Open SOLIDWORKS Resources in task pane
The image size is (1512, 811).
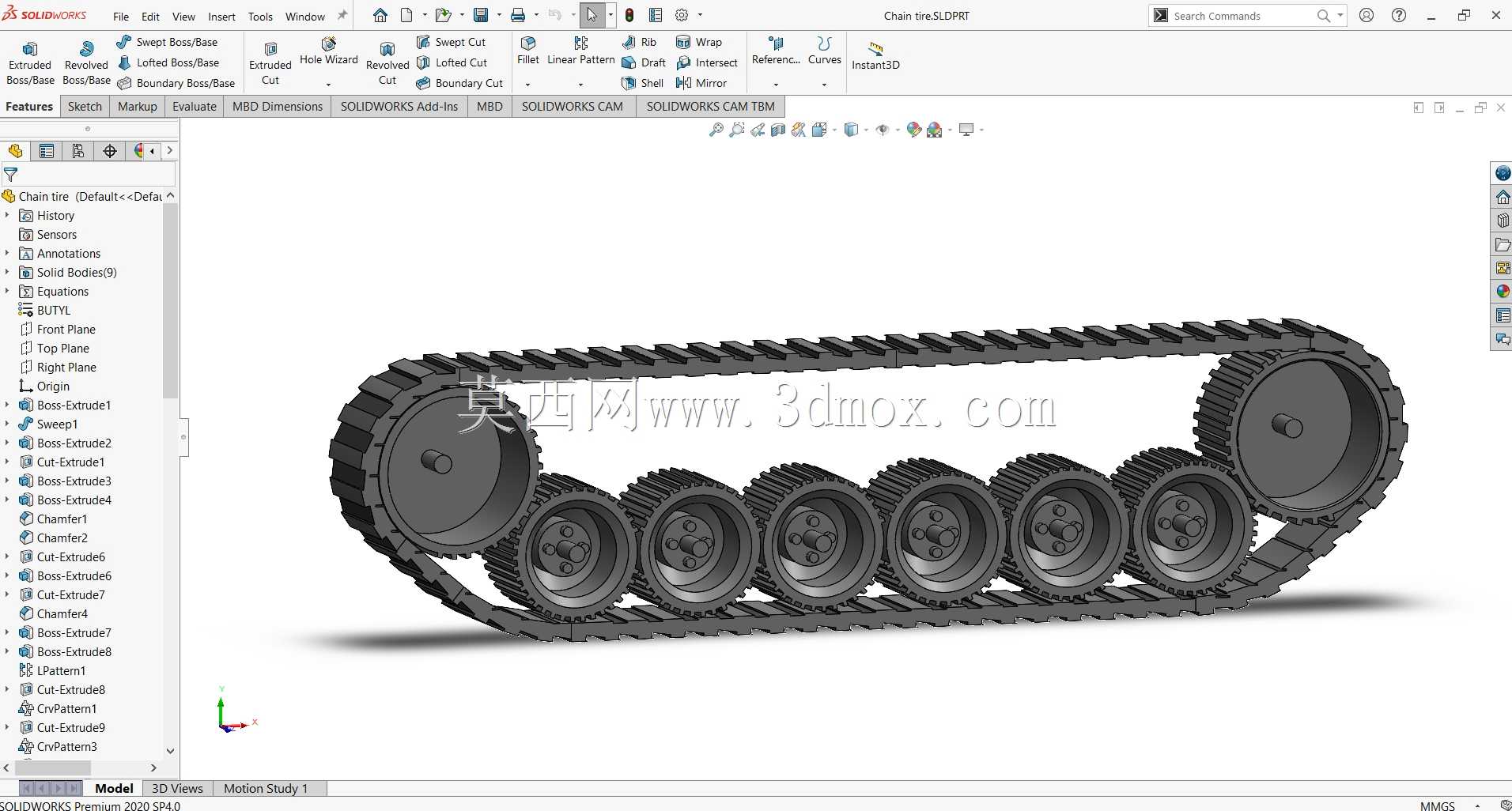1503,197
